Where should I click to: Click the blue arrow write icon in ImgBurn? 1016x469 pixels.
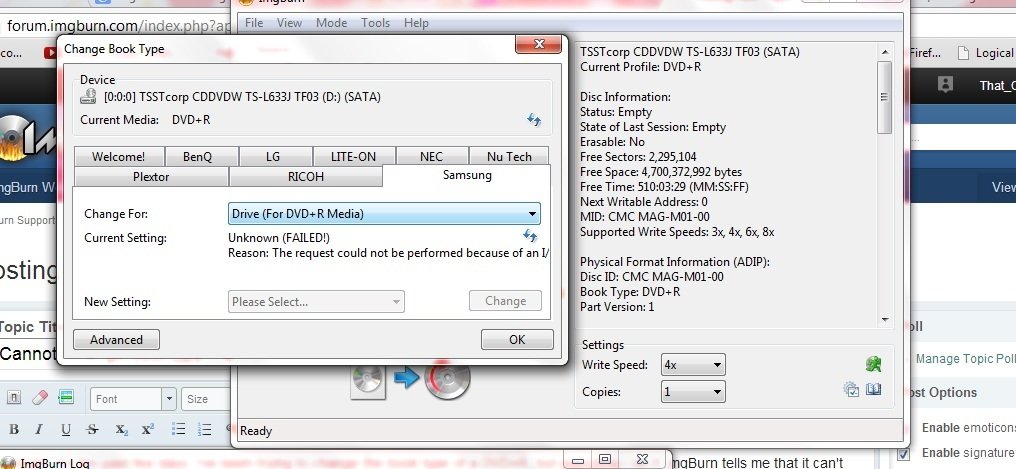coord(406,378)
